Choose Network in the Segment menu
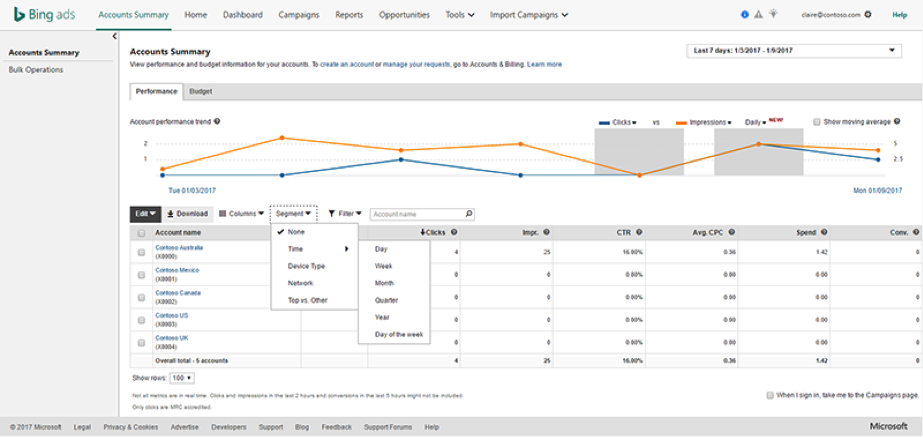 (314, 283)
